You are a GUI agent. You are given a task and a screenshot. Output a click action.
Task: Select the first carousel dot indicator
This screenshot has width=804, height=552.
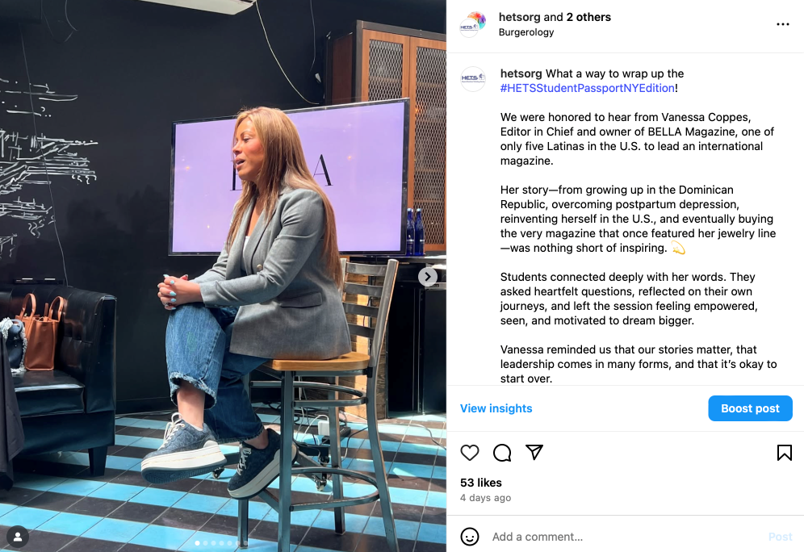click(x=197, y=543)
